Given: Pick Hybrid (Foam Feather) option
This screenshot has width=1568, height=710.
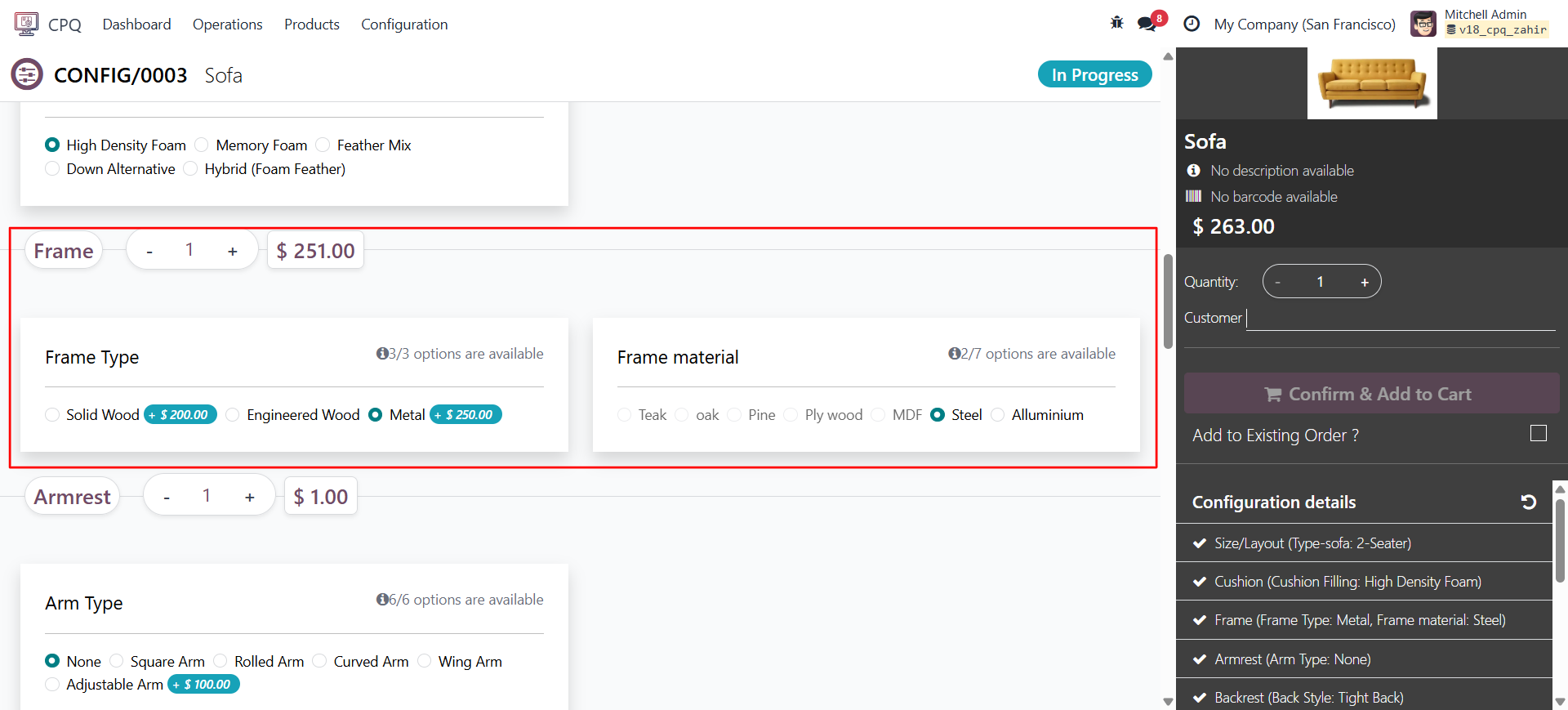Looking at the screenshot, I should pos(190,168).
